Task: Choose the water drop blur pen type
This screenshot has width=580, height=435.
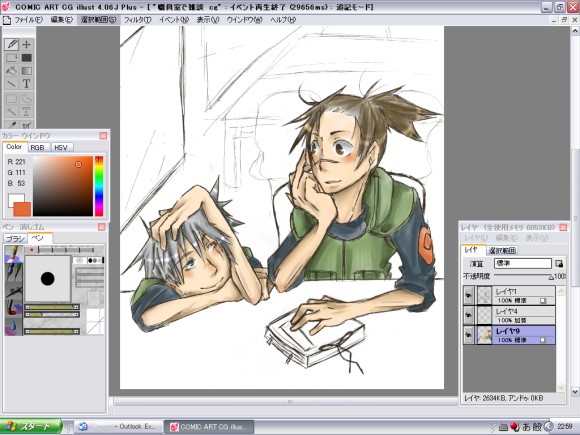Action: [x=13, y=326]
